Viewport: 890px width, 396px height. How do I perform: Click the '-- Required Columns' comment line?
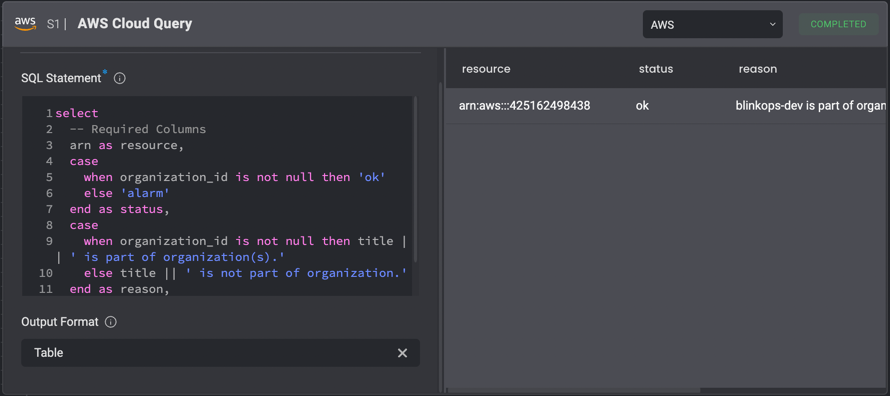pos(138,129)
